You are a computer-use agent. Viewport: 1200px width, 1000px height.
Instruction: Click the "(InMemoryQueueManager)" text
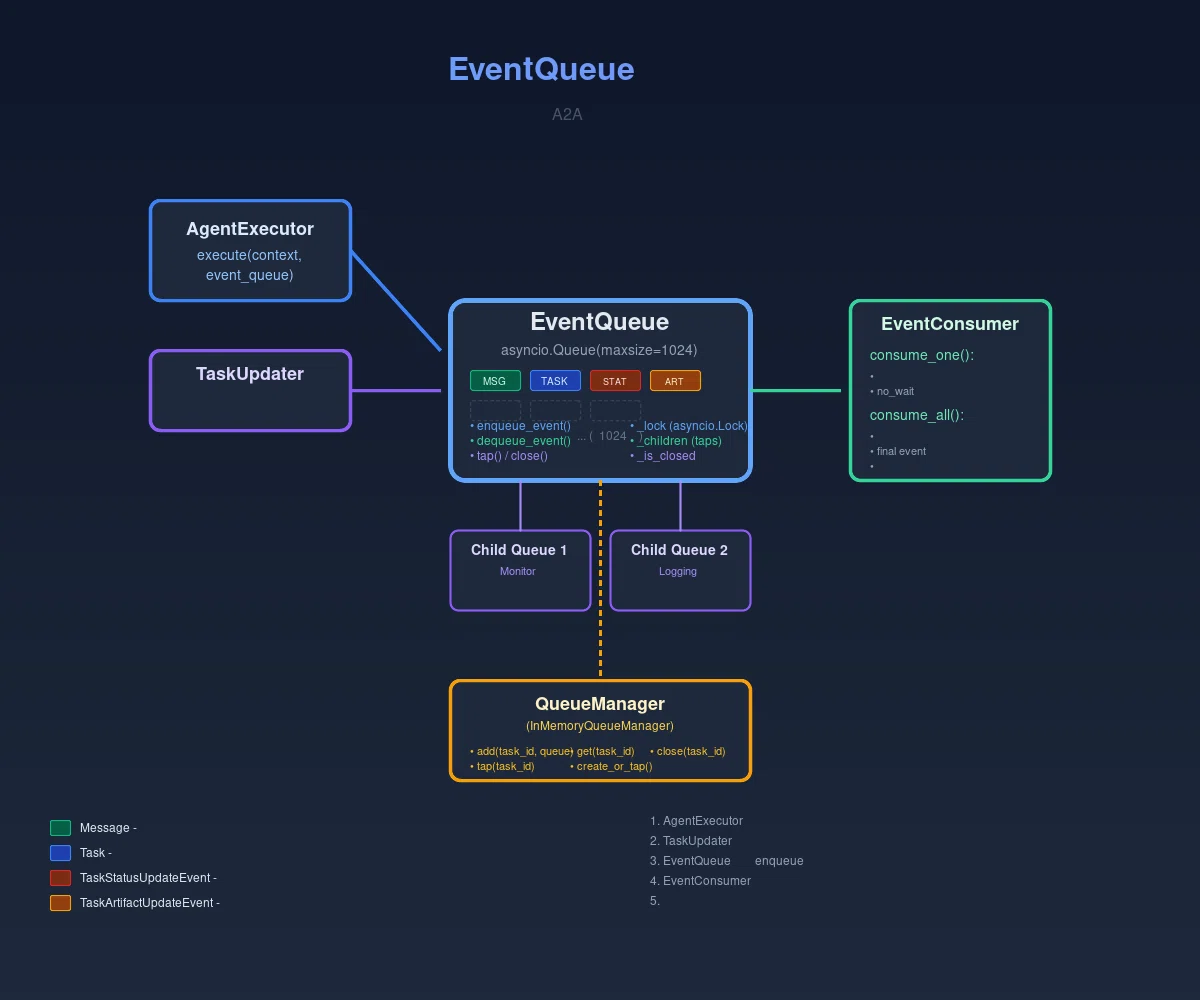[x=600, y=726]
